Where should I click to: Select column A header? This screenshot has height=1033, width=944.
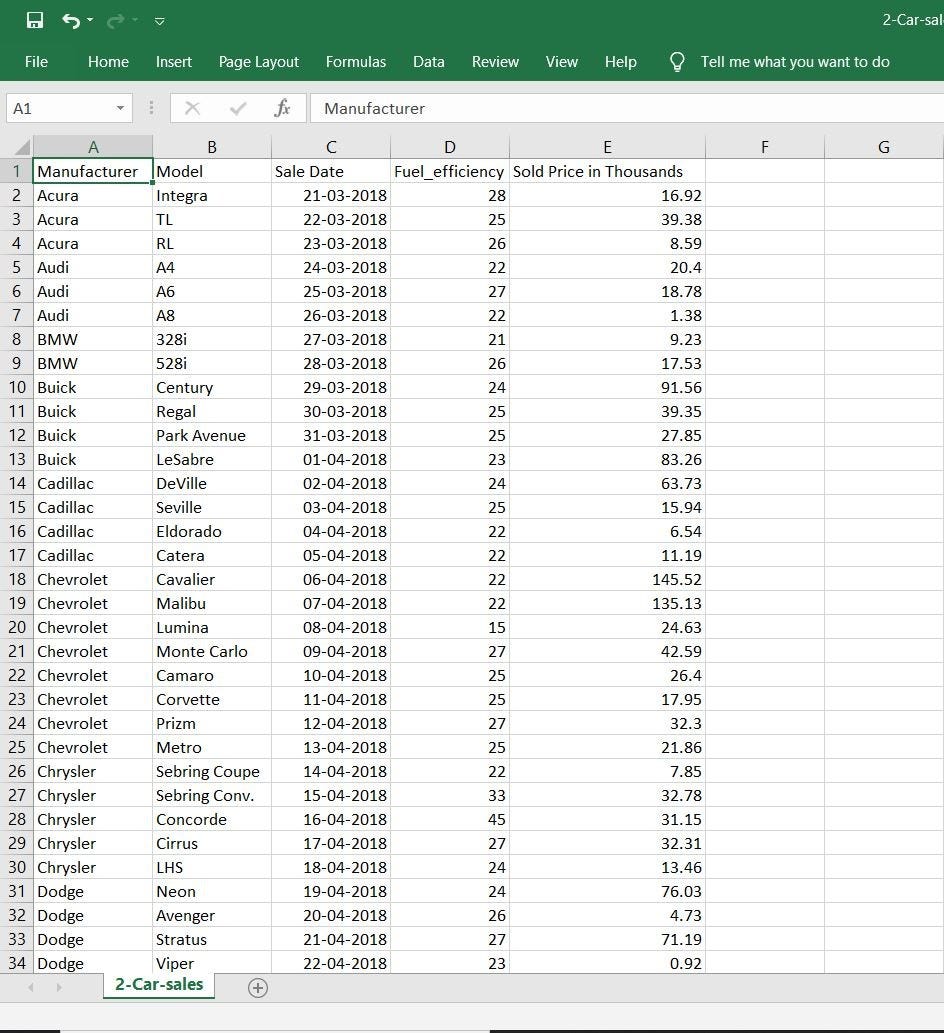tap(93, 146)
